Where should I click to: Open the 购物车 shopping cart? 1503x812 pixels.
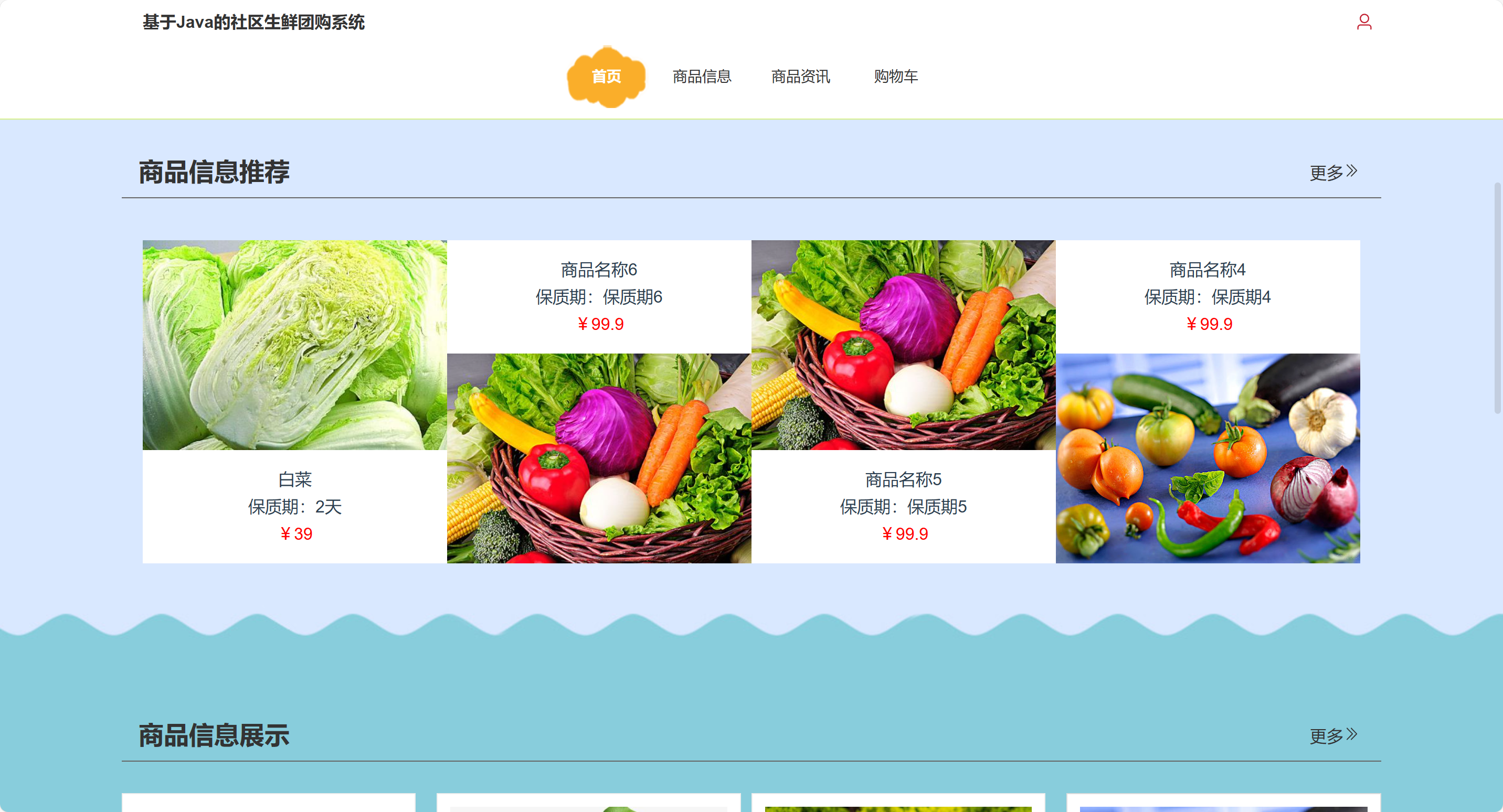[896, 77]
